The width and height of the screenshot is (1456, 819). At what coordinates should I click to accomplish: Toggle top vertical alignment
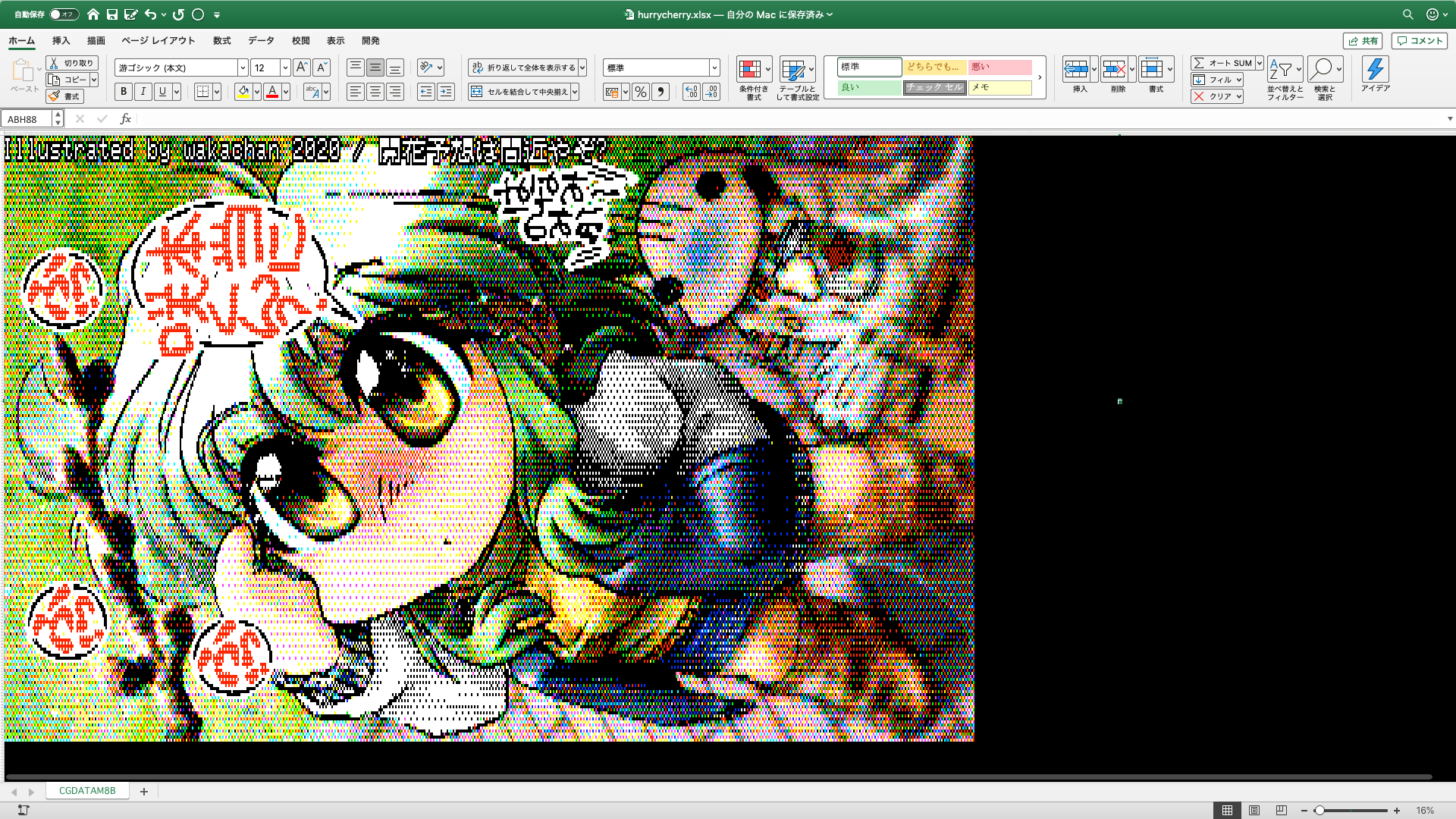(356, 67)
